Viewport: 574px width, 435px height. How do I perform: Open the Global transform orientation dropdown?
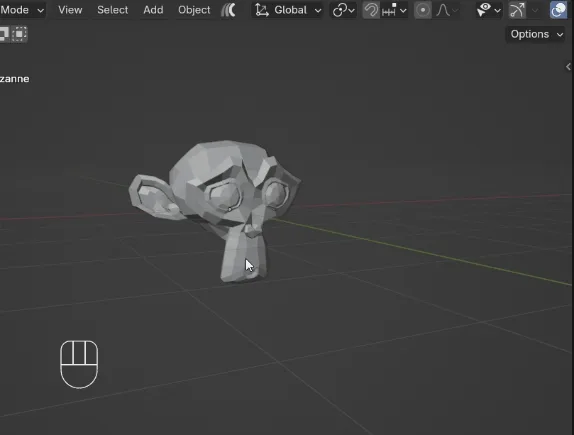click(x=288, y=10)
